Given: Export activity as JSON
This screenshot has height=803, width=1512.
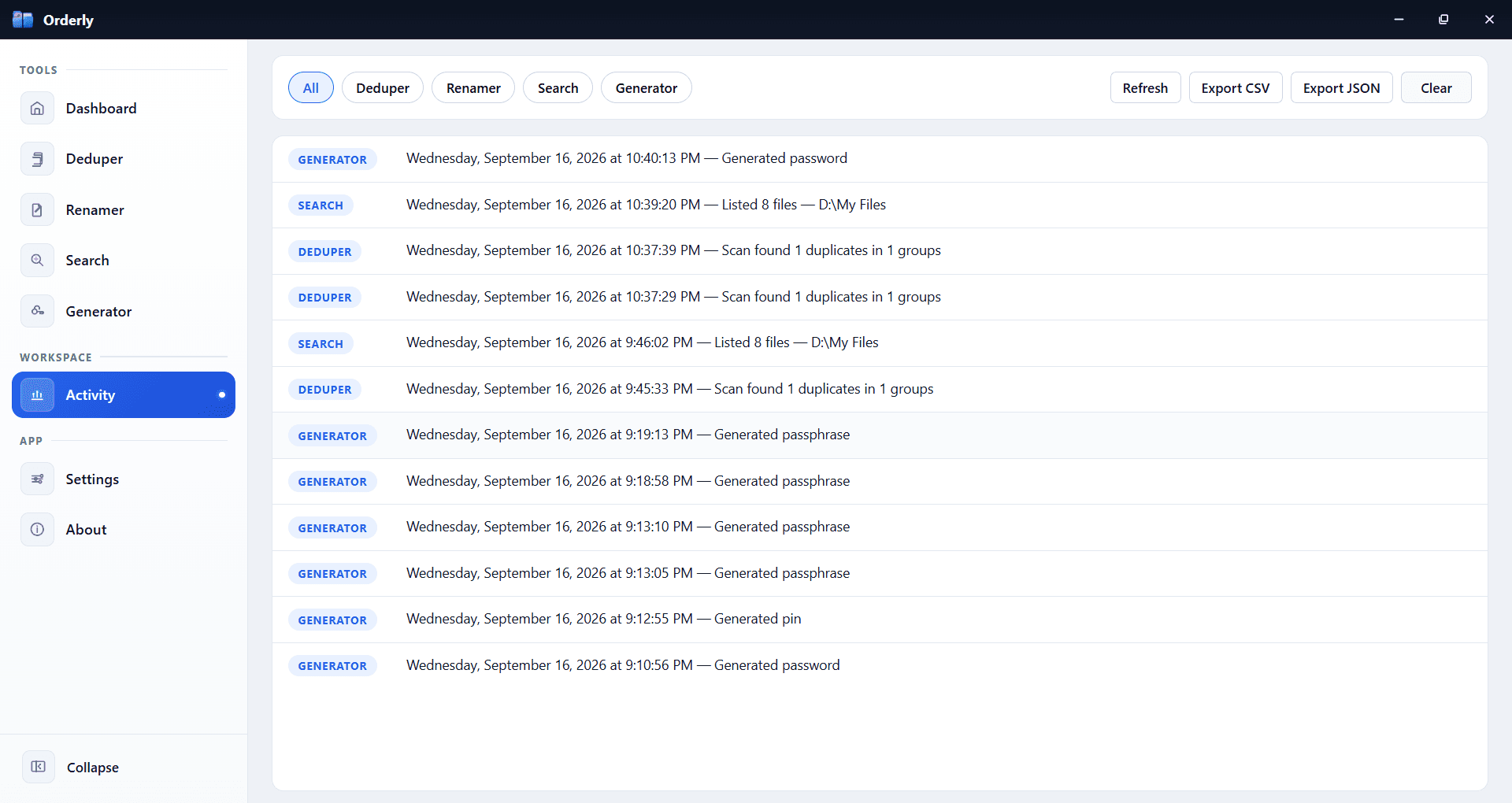Looking at the screenshot, I should [1341, 88].
